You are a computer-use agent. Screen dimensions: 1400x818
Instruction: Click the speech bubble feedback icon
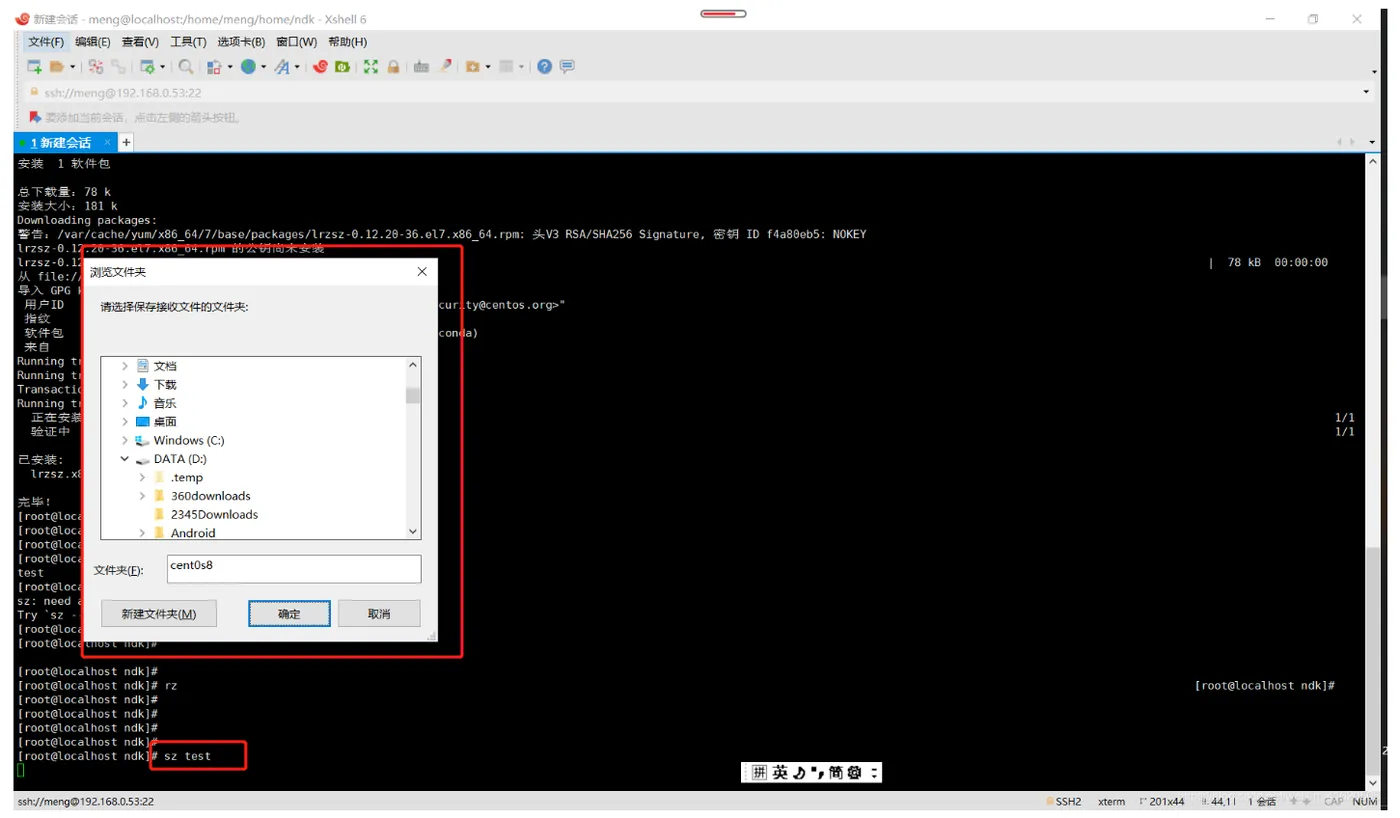tap(567, 67)
